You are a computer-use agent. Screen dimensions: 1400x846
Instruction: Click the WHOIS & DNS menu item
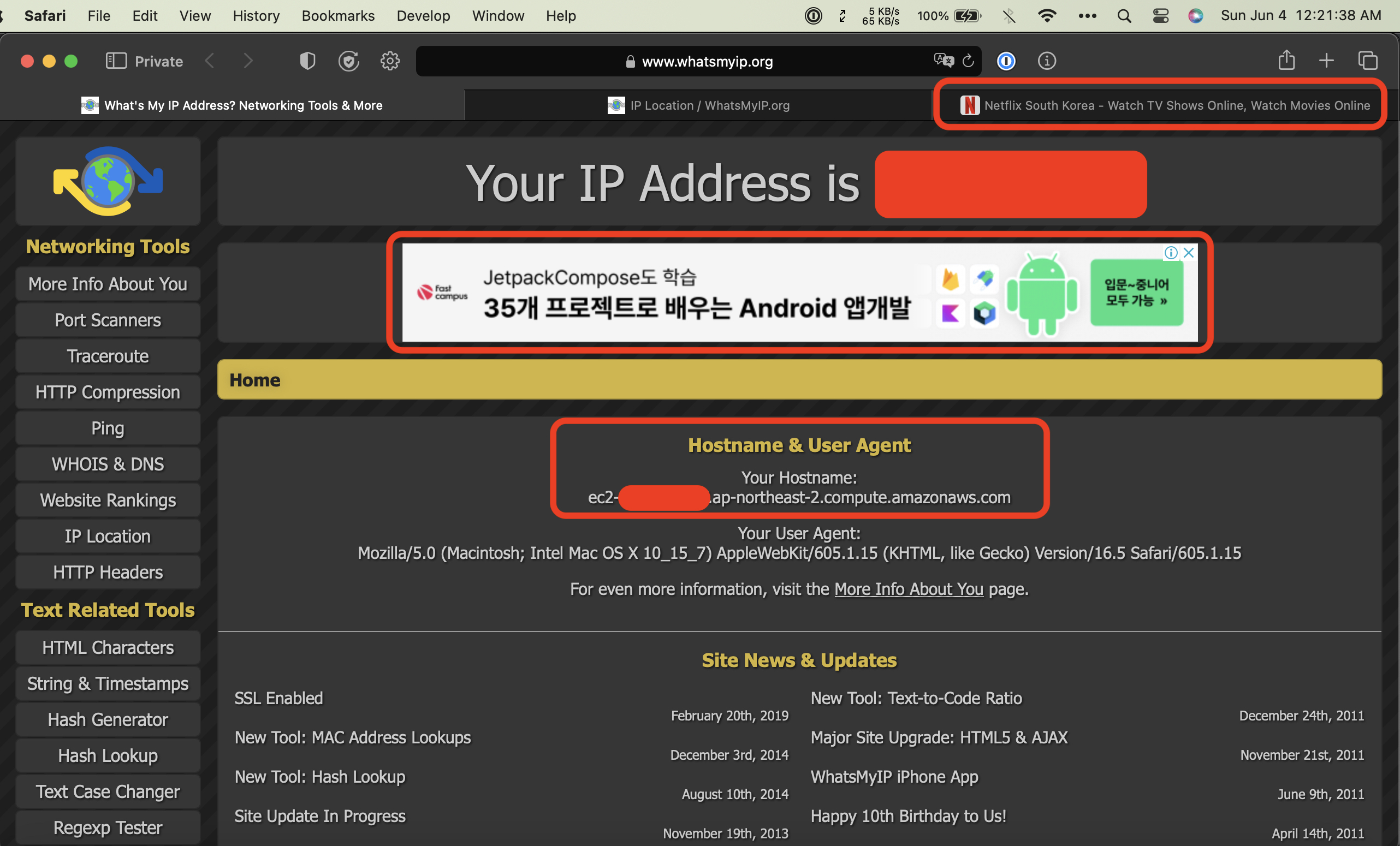[107, 464]
